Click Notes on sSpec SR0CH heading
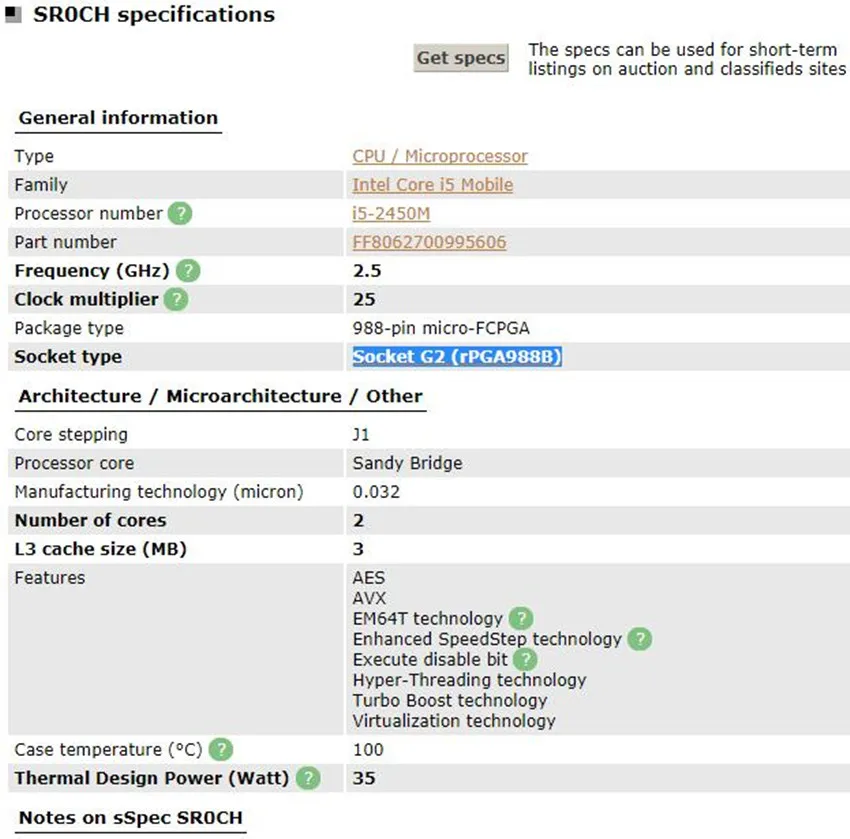 pos(131,817)
